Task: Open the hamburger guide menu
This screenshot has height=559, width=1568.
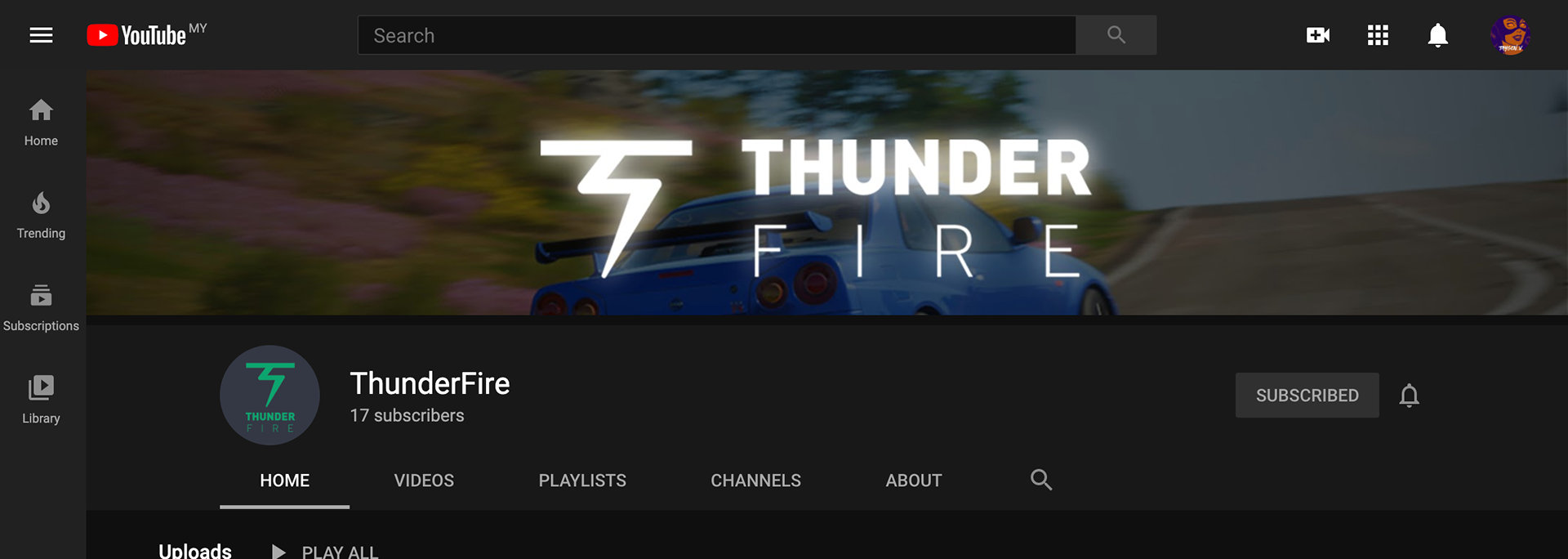Action: tap(41, 35)
